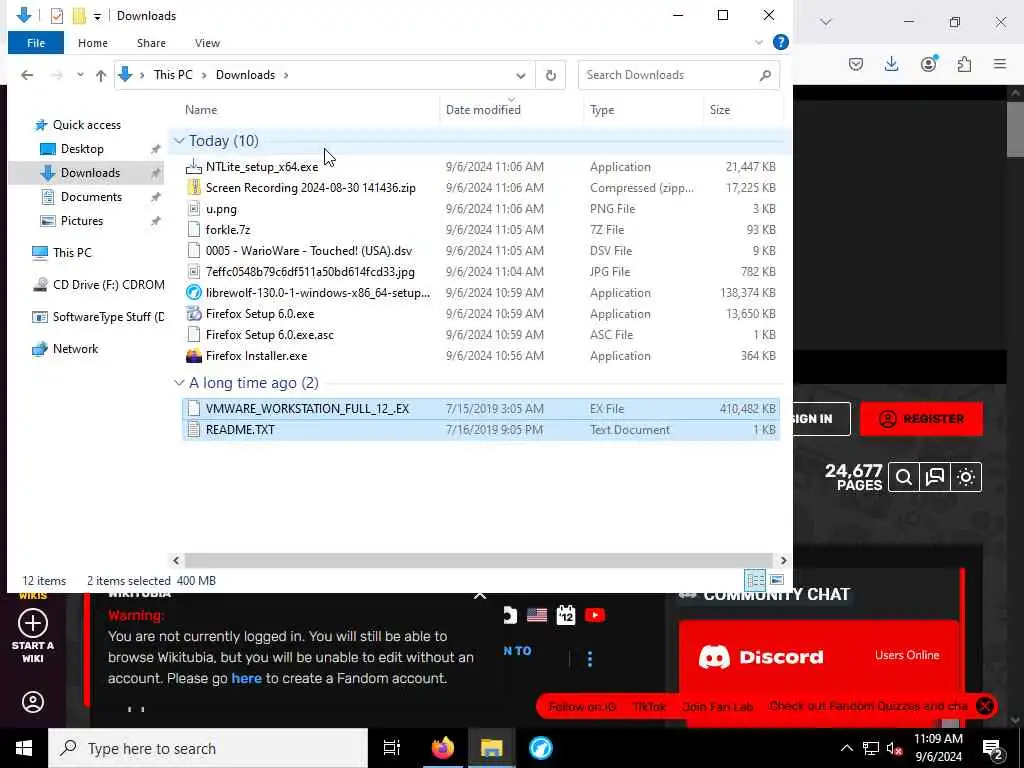The width and height of the screenshot is (1024, 768).
Task: Select SoftwareType Stuff drive
Action: (x=108, y=317)
